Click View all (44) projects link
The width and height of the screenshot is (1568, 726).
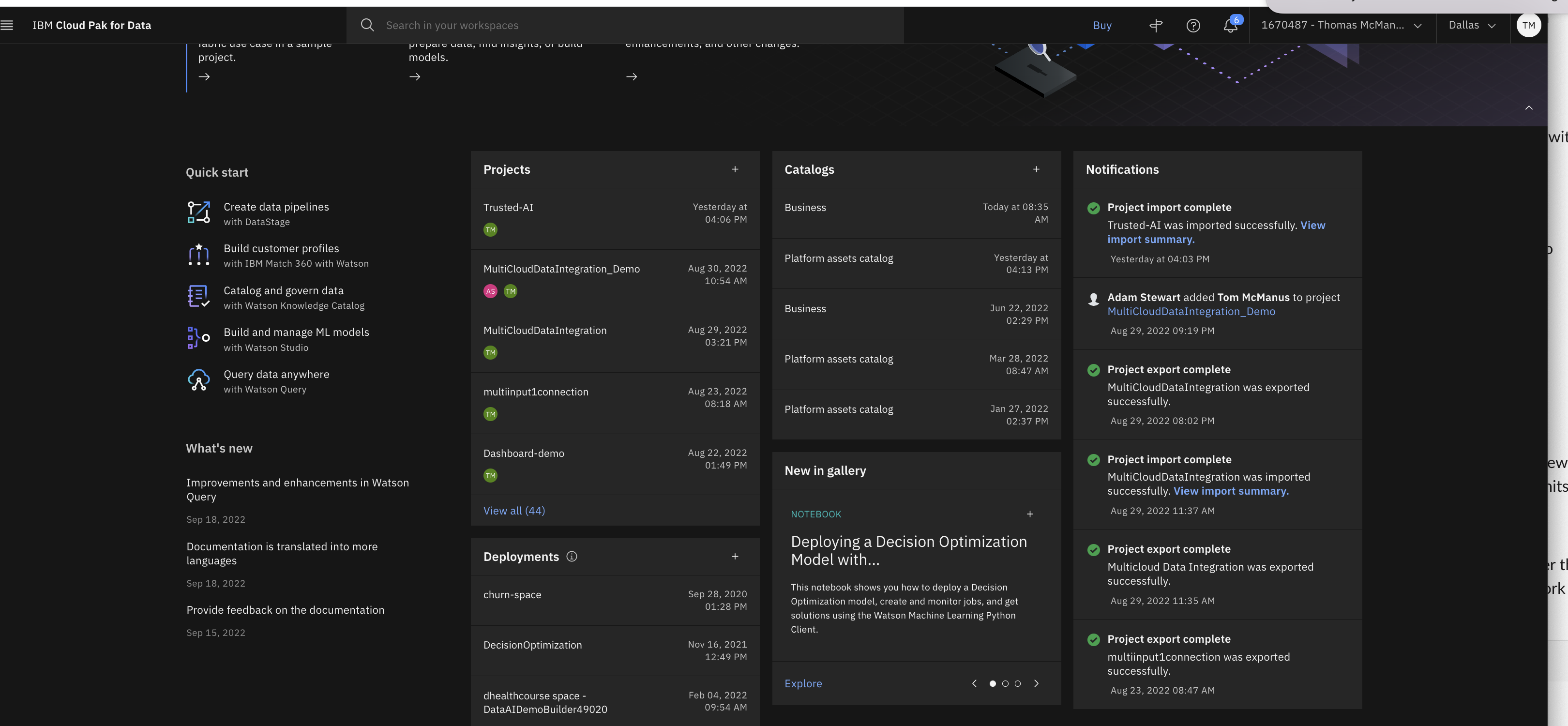click(x=514, y=511)
